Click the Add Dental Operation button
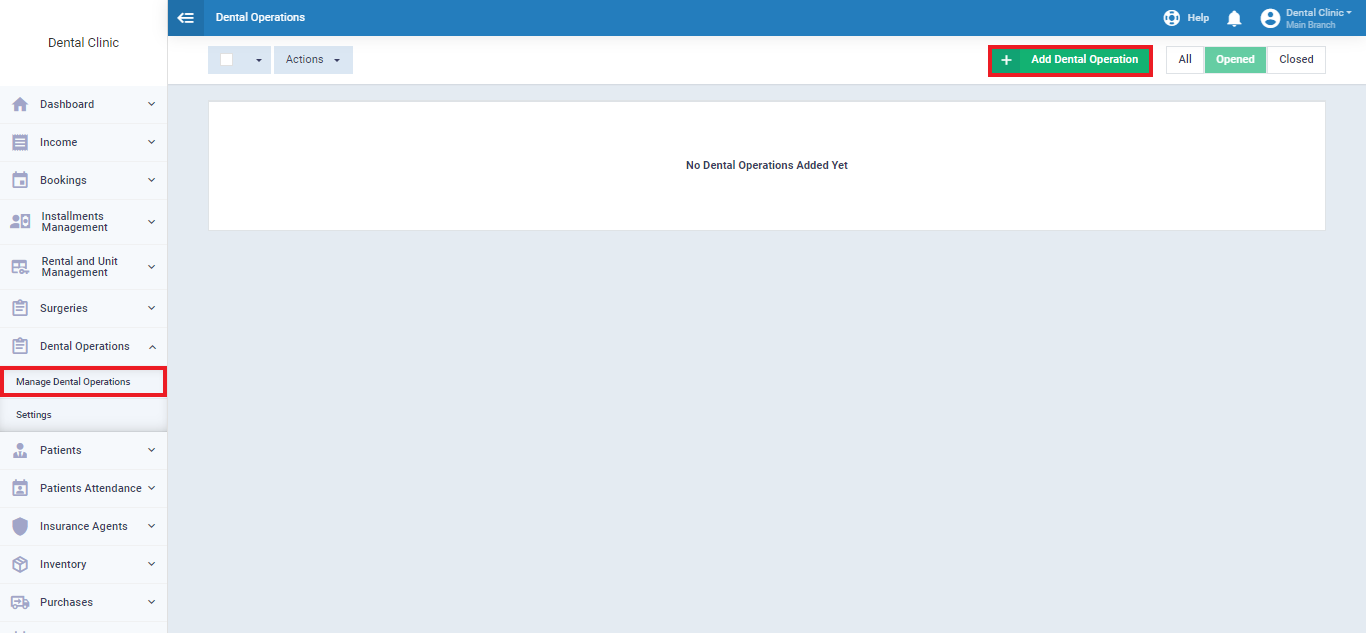 [x=1070, y=60]
